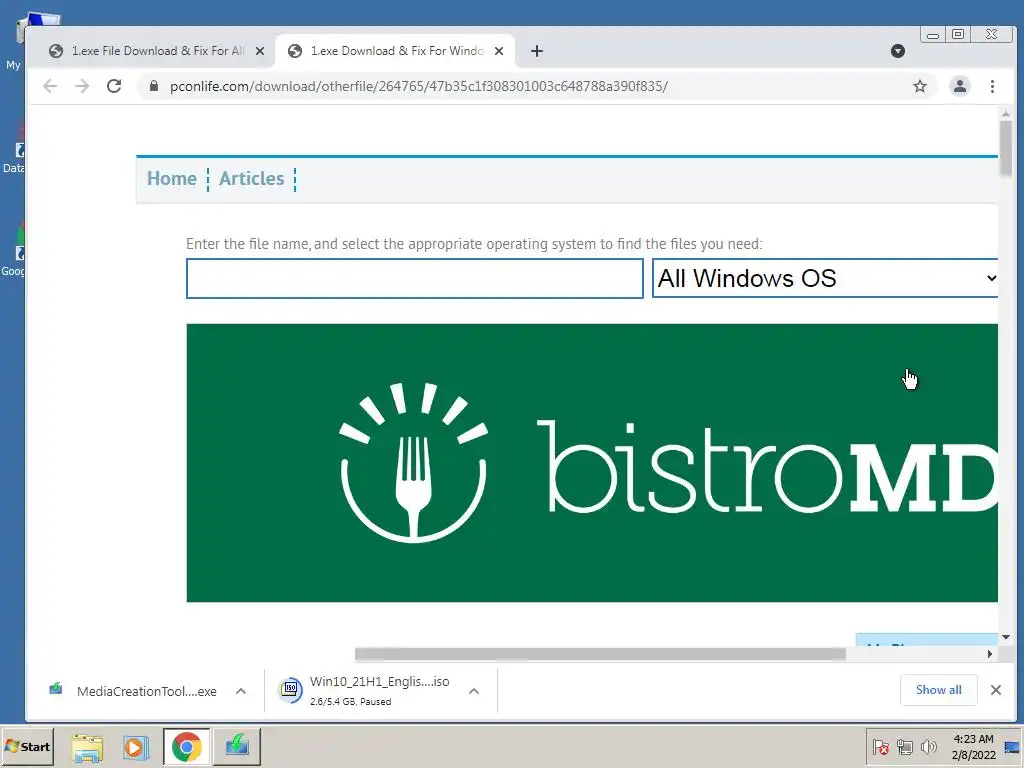
Task: Launch Windows Media Player from taskbar
Action: pyautogui.click(x=136, y=746)
